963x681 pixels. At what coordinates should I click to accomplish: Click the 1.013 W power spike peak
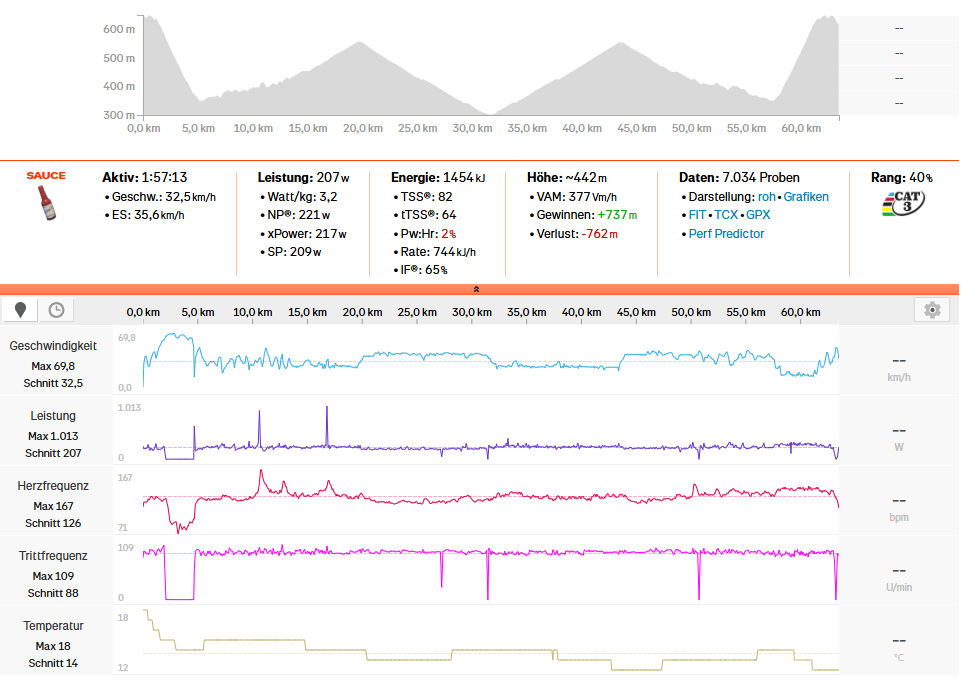point(327,409)
